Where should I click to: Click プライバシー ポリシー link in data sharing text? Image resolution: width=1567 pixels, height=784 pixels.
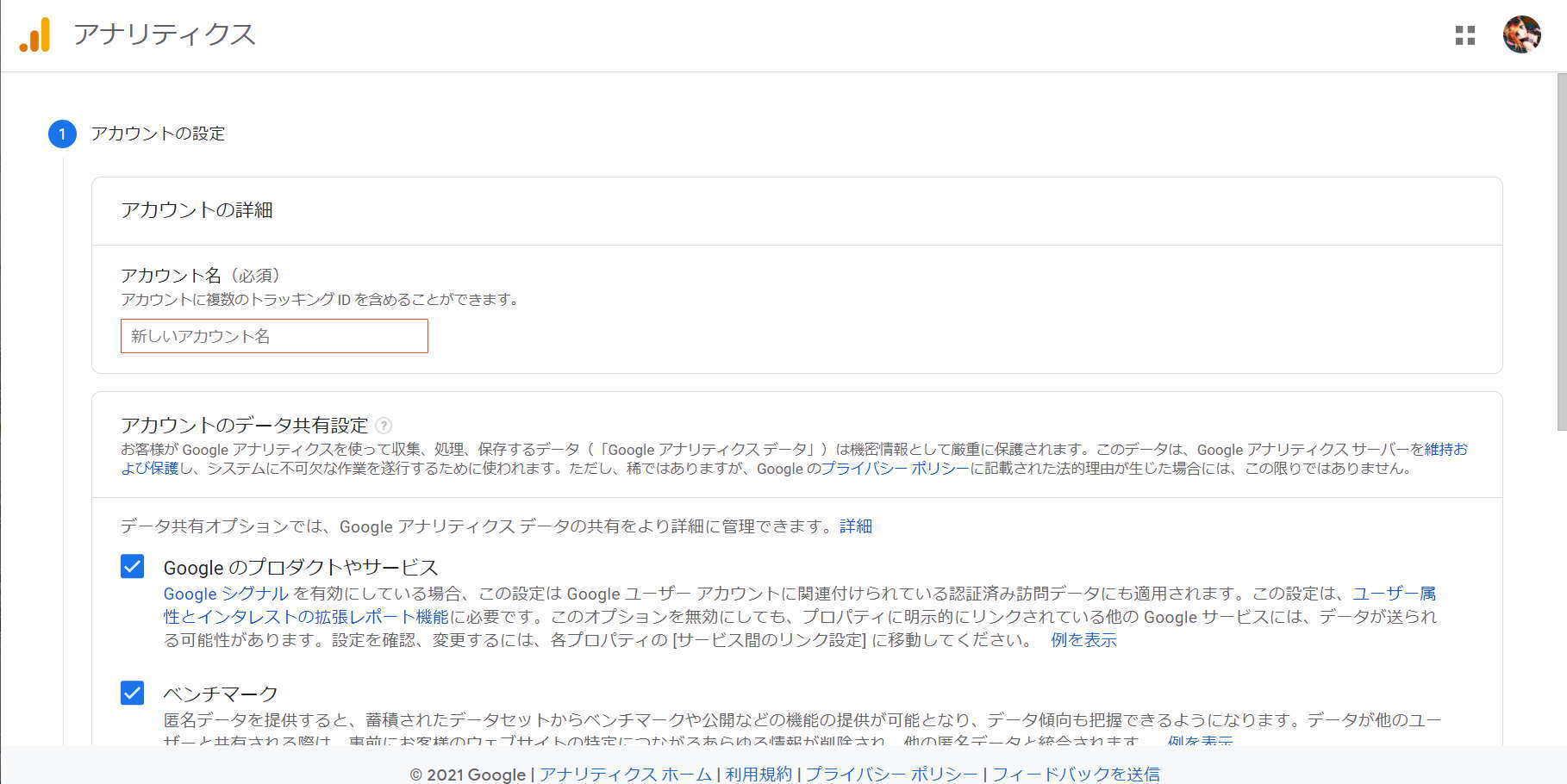tap(895, 469)
